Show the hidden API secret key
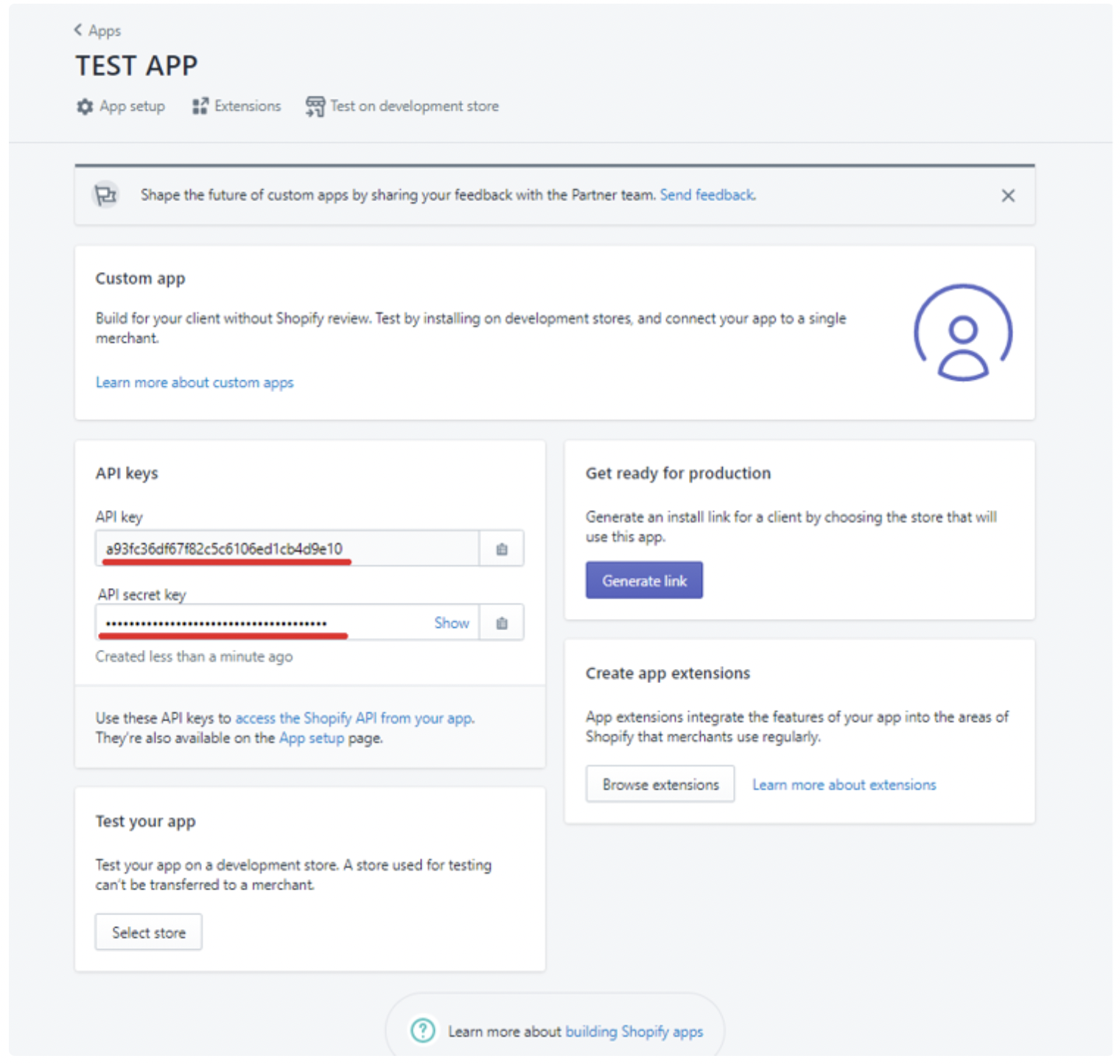Image resolution: width=1120 pixels, height=1064 pixels. (x=451, y=623)
